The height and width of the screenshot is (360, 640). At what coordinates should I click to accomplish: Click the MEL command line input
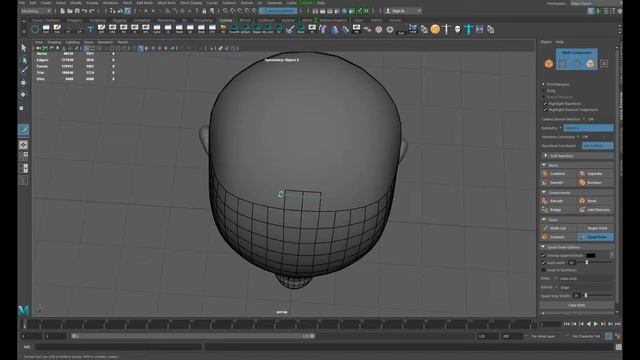pyautogui.click(x=119, y=347)
